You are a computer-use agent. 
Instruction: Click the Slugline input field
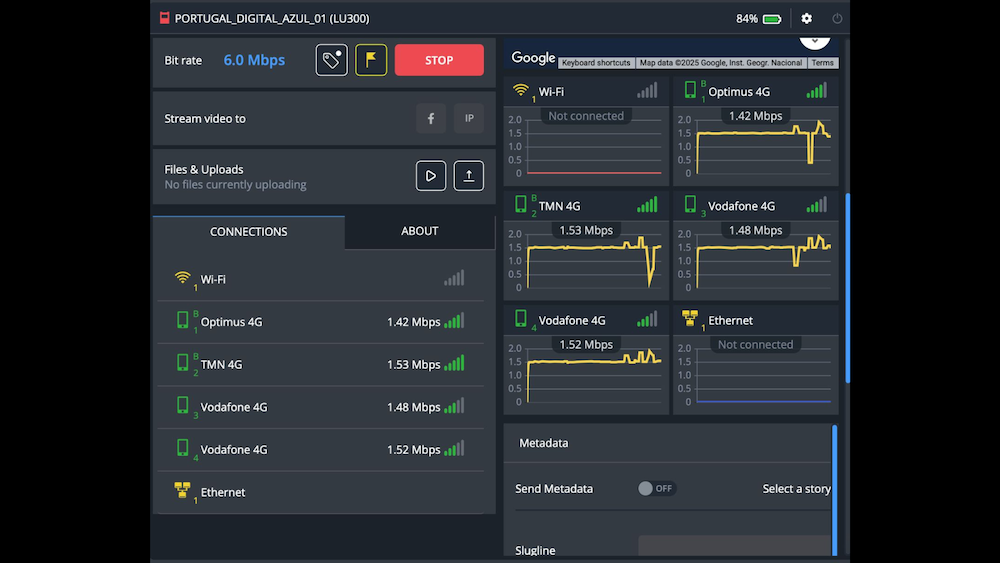click(x=735, y=546)
